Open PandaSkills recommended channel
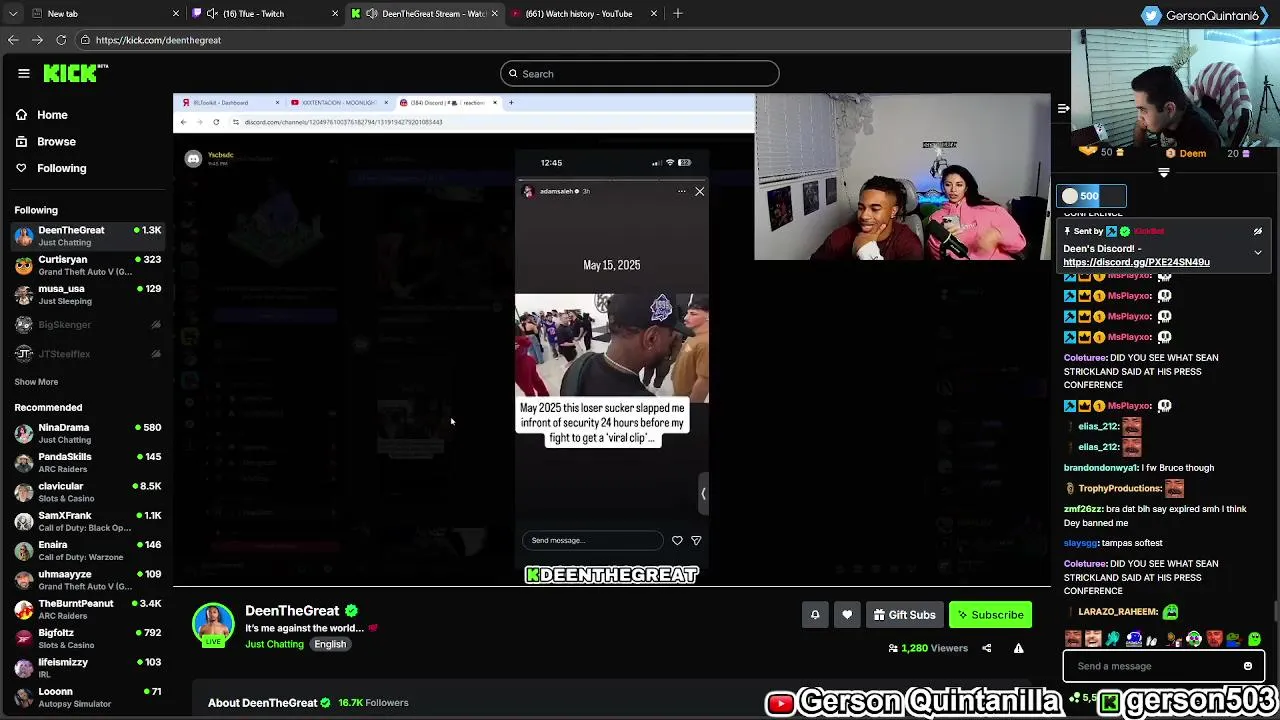The width and height of the screenshot is (1280, 720). [88, 462]
